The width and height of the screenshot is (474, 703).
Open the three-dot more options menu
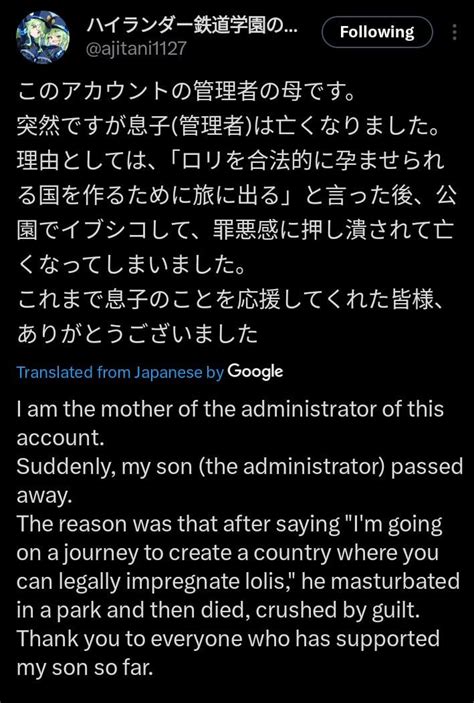click(x=455, y=32)
